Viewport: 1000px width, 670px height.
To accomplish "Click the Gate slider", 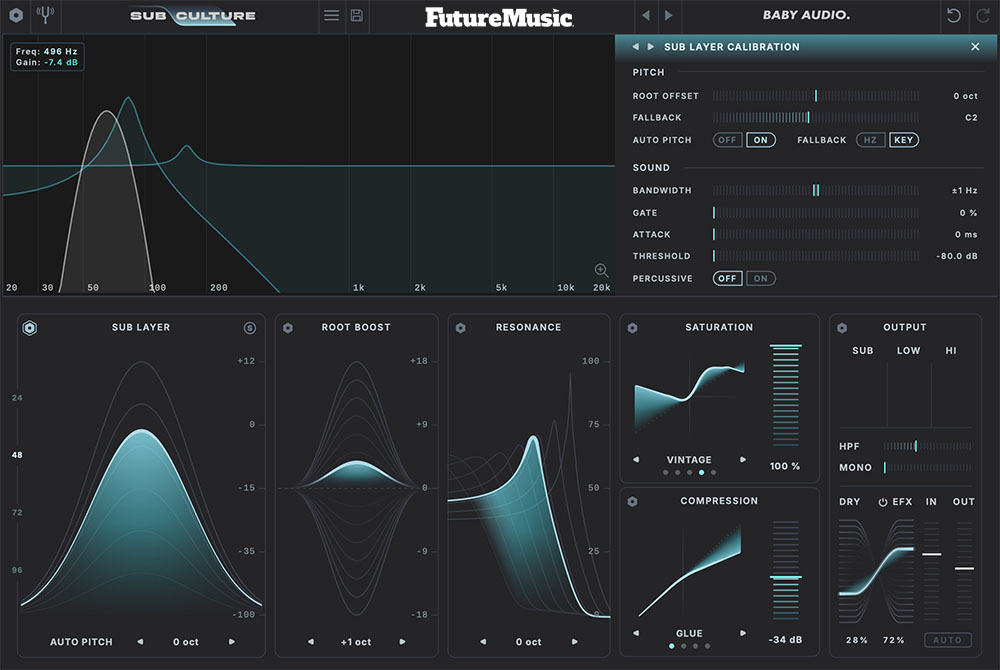I will point(816,212).
